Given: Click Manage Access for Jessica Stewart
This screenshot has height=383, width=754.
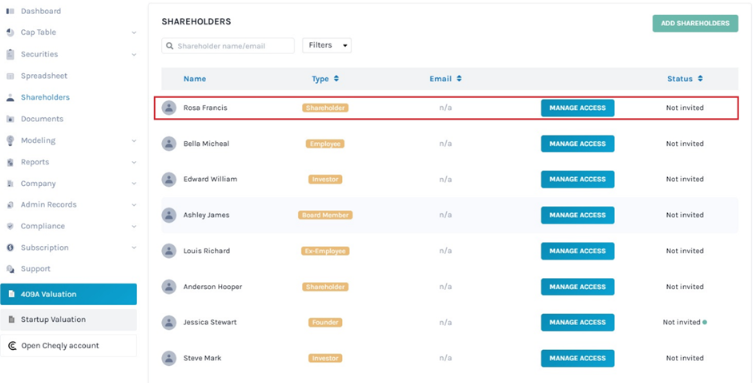Looking at the screenshot, I should [x=578, y=322].
